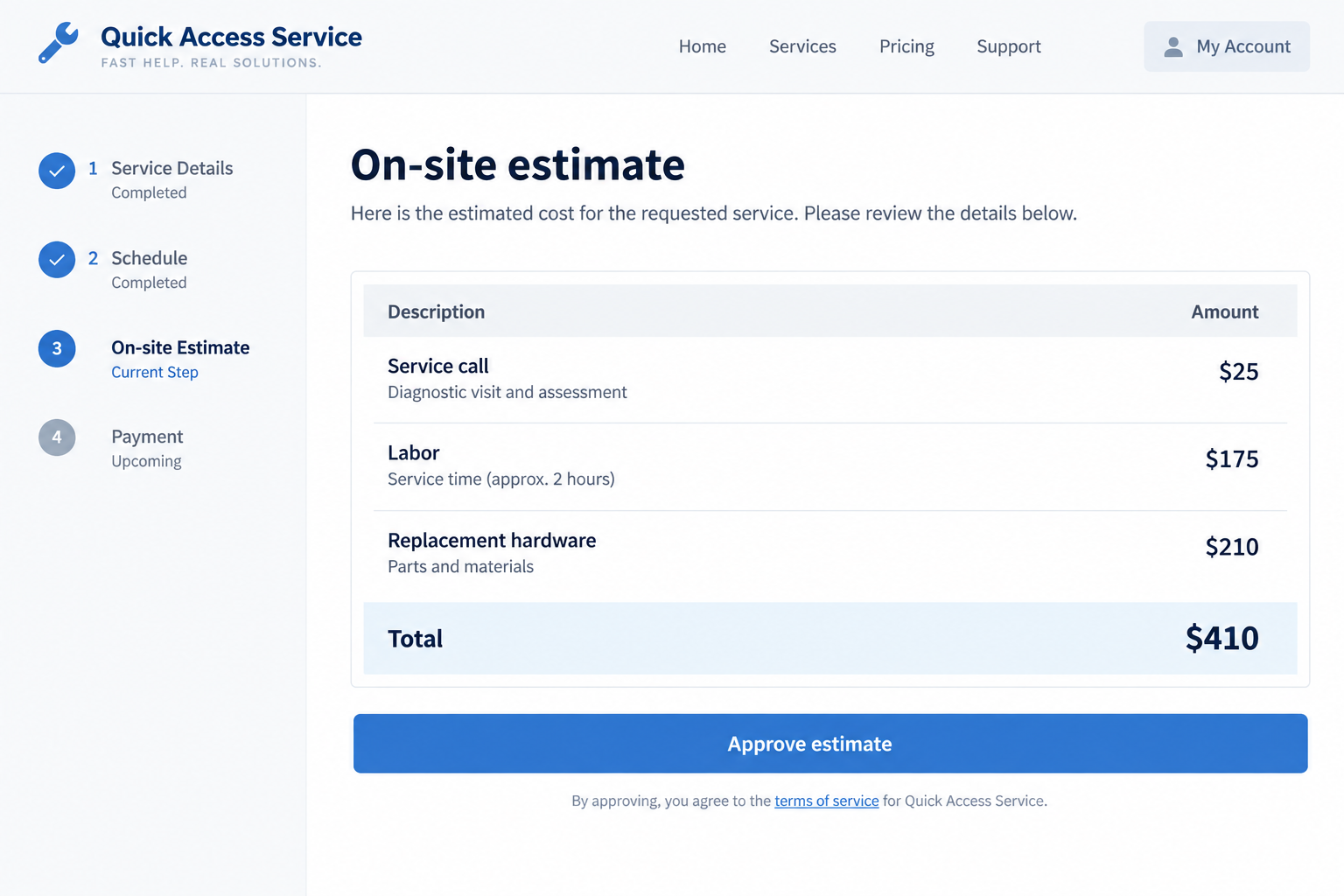The image size is (1344, 896).
Task: Open the Home menu item
Action: 703,46
